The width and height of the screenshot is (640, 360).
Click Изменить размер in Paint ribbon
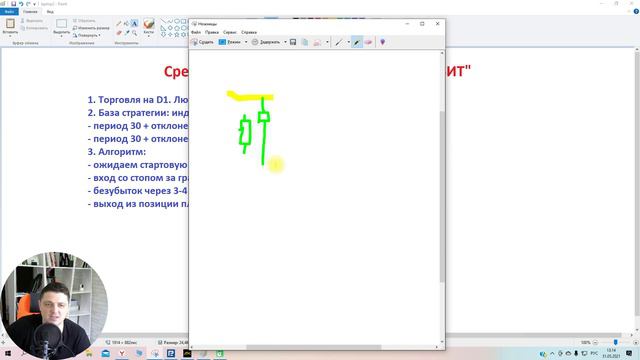pyautogui.click(x=91, y=28)
